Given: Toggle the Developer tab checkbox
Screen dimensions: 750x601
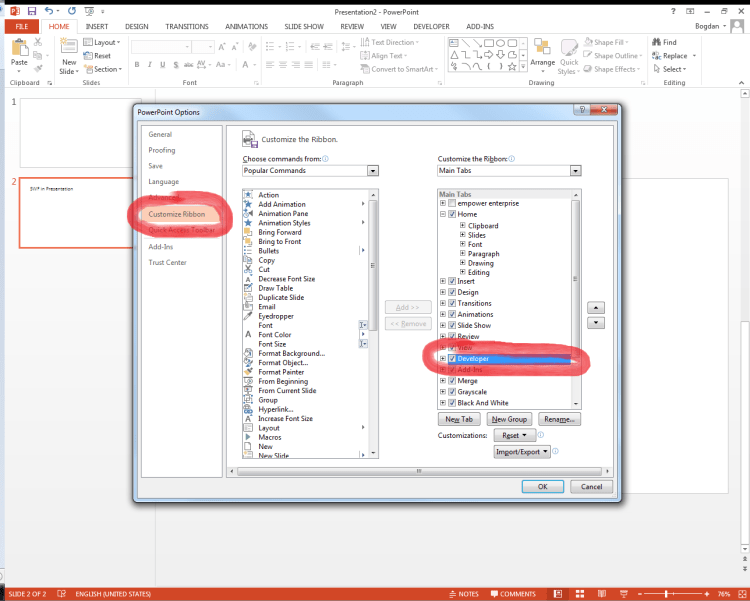Looking at the screenshot, I should point(452,358).
